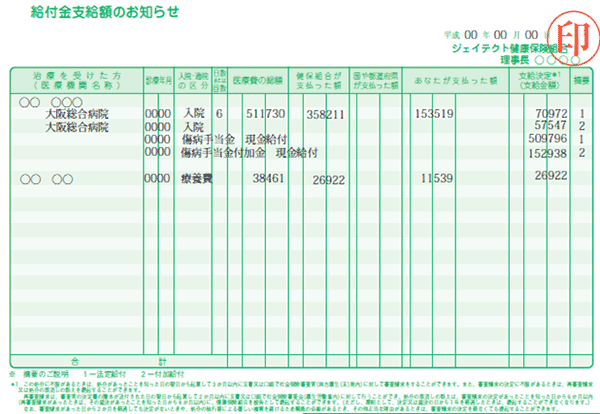Image resolution: width=600 pixels, height=414 pixels.
Task: Click the second patient name ○○ ○○
Action: pos(47,179)
